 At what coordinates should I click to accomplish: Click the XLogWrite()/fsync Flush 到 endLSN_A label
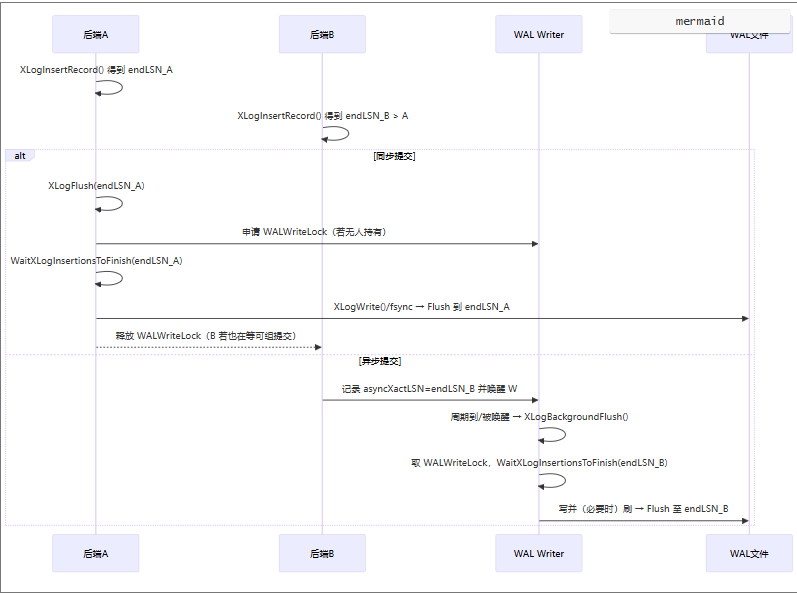tap(421, 307)
